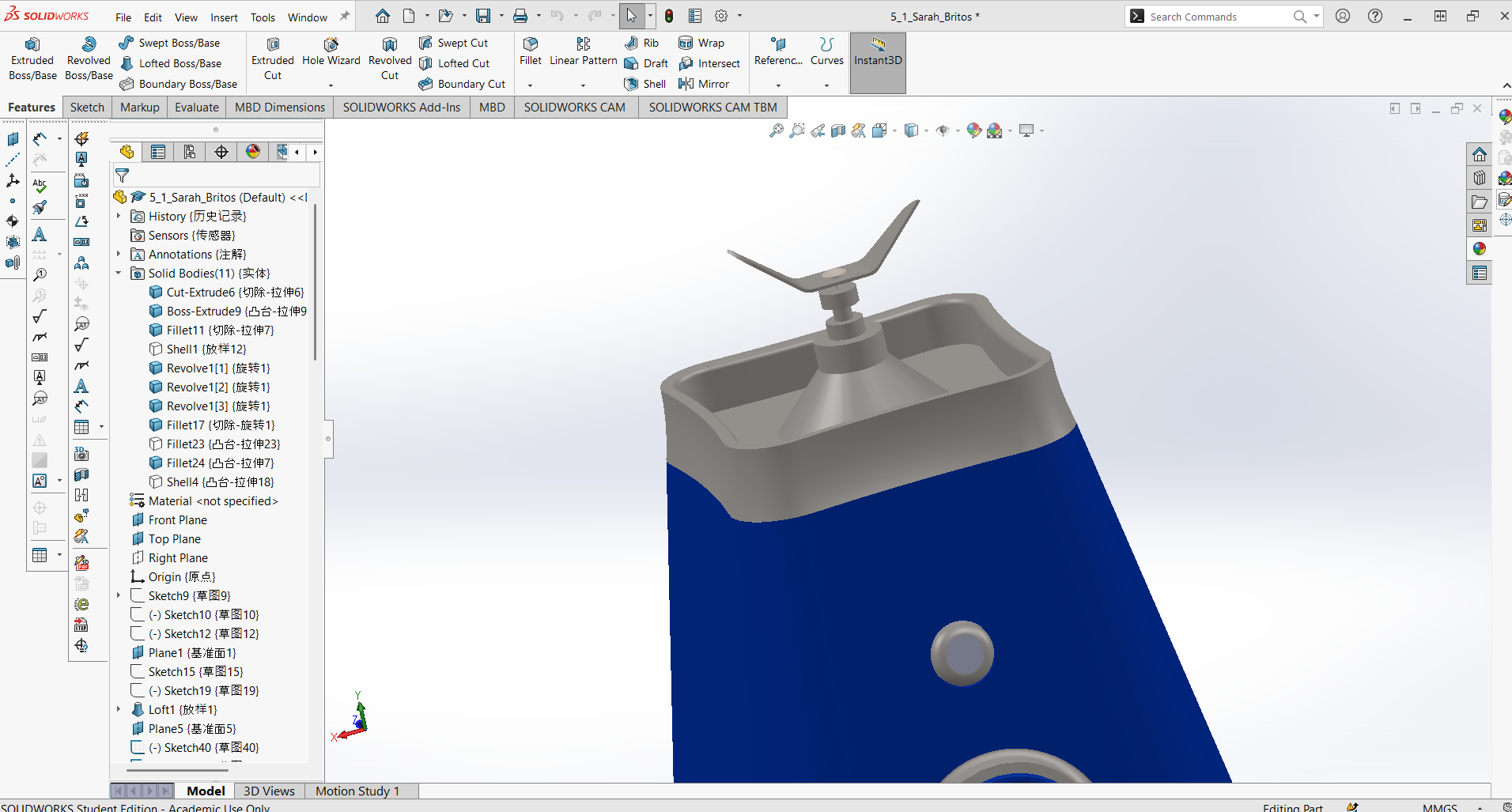
Task: Choose the Lofted Cut command
Action: [454, 63]
